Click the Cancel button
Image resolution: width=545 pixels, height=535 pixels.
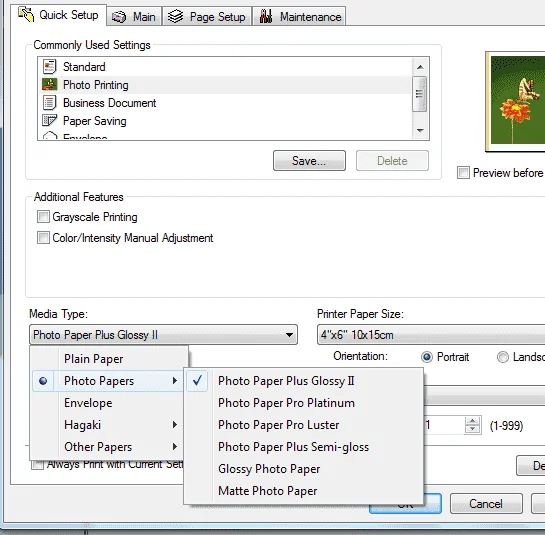point(486,503)
